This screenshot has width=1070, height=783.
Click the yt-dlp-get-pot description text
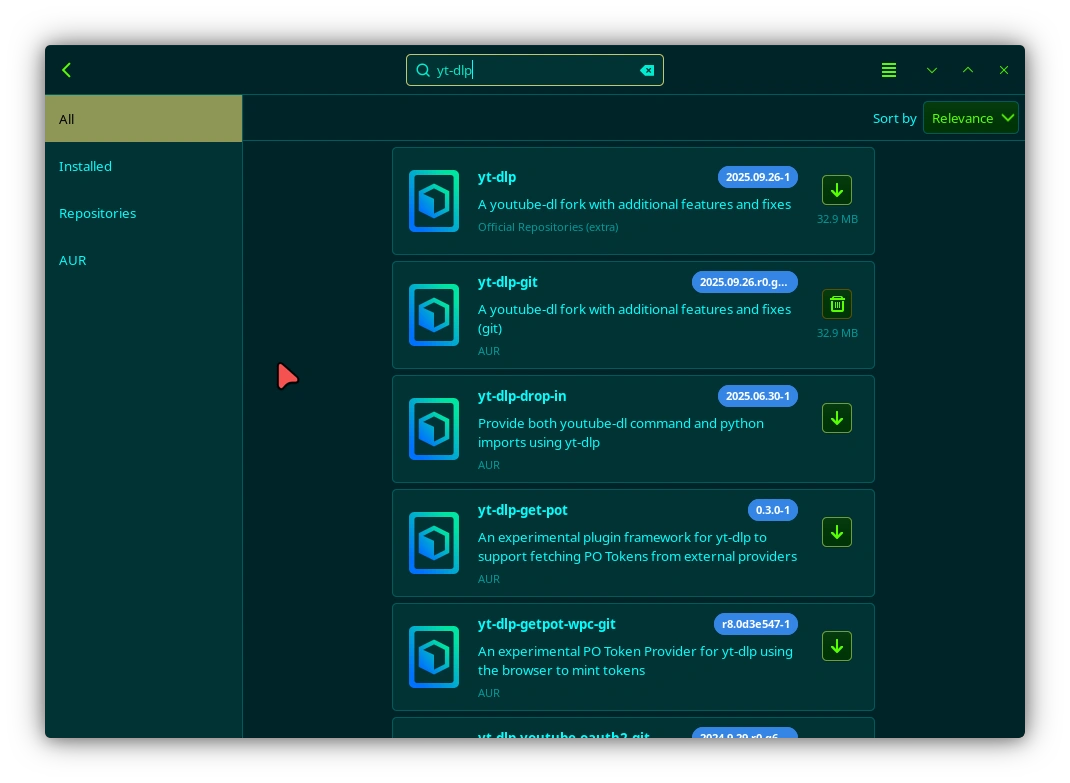637,547
